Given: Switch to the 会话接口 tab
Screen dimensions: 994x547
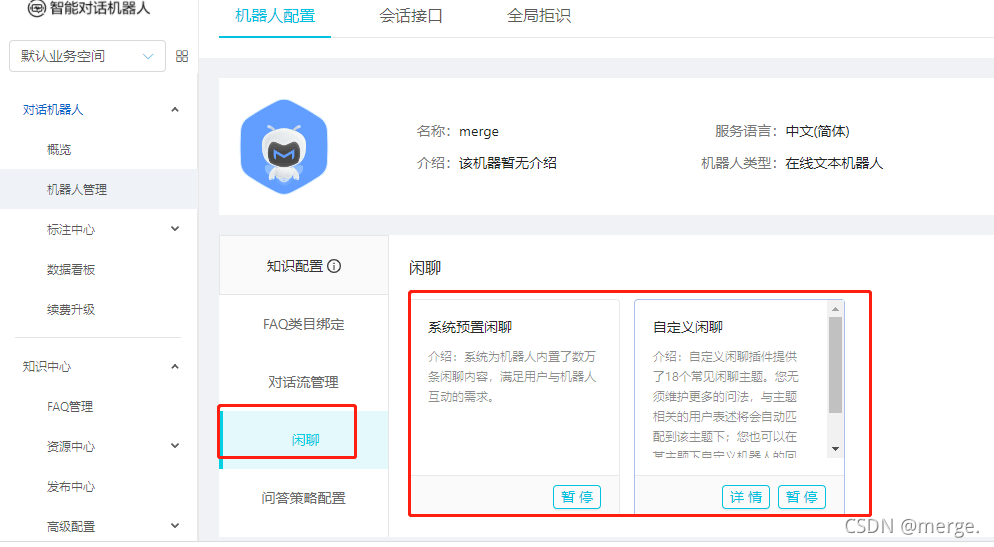Looking at the screenshot, I should pyautogui.click(x=411, y=16).
